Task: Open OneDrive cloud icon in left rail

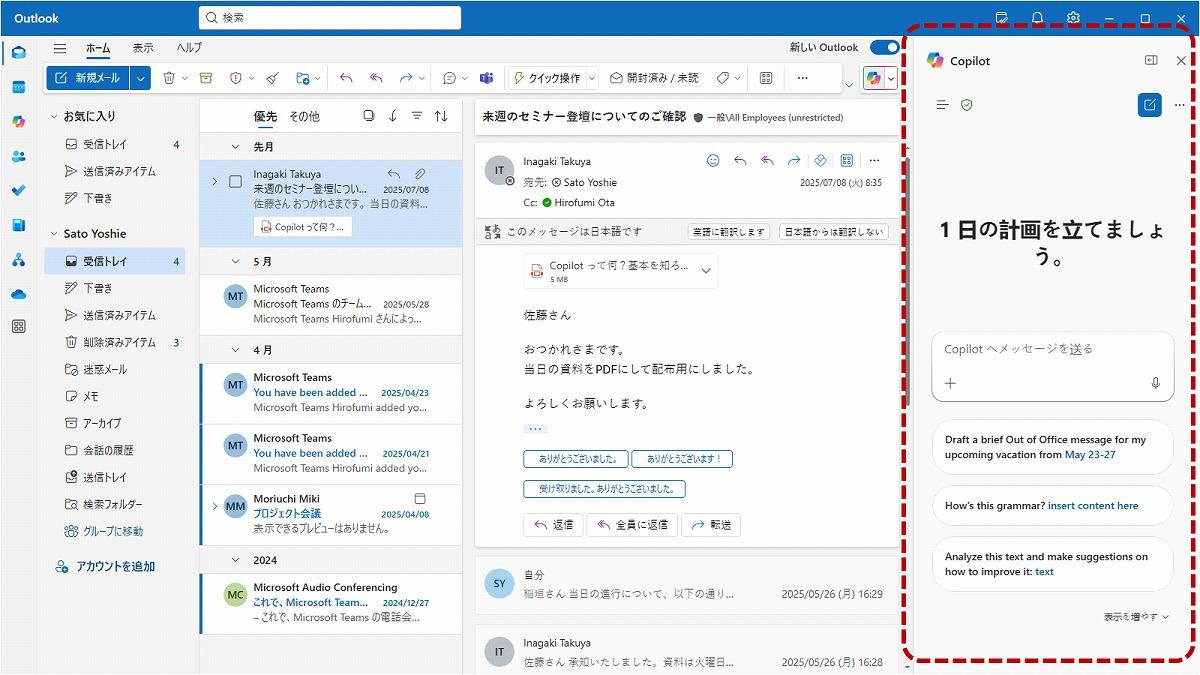Action: pyautogui.click(x=18, y=294)
